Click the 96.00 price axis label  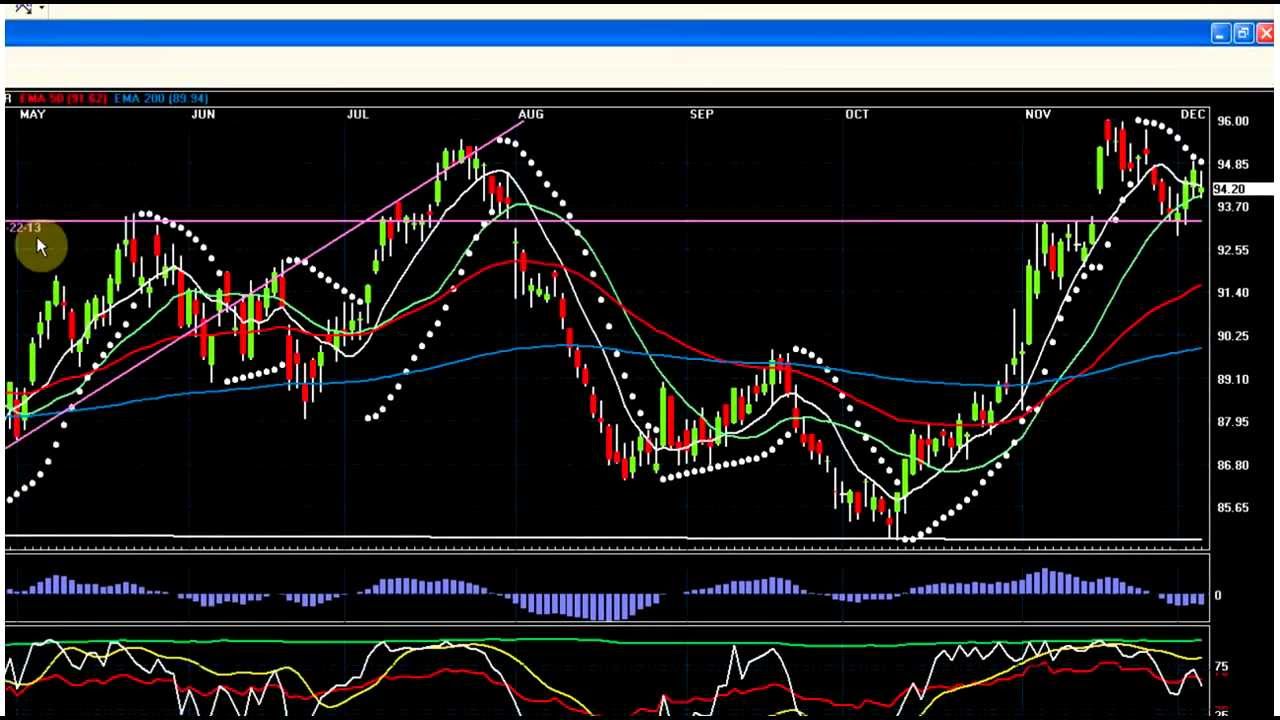[1233, 121]
